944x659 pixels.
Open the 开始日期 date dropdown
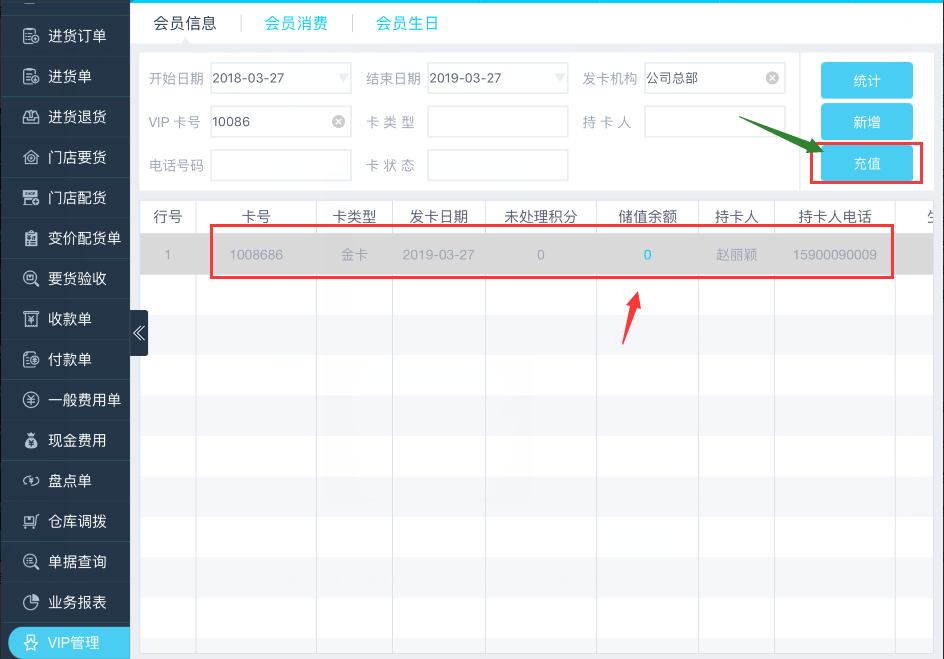(x=343, y=78)
